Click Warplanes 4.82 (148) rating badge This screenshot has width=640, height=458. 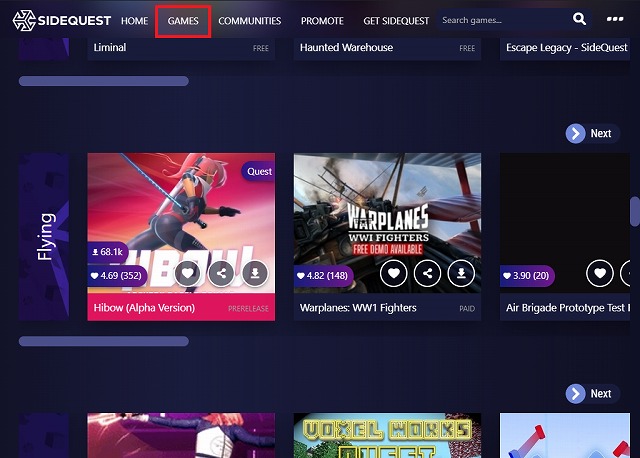point(323,276)
